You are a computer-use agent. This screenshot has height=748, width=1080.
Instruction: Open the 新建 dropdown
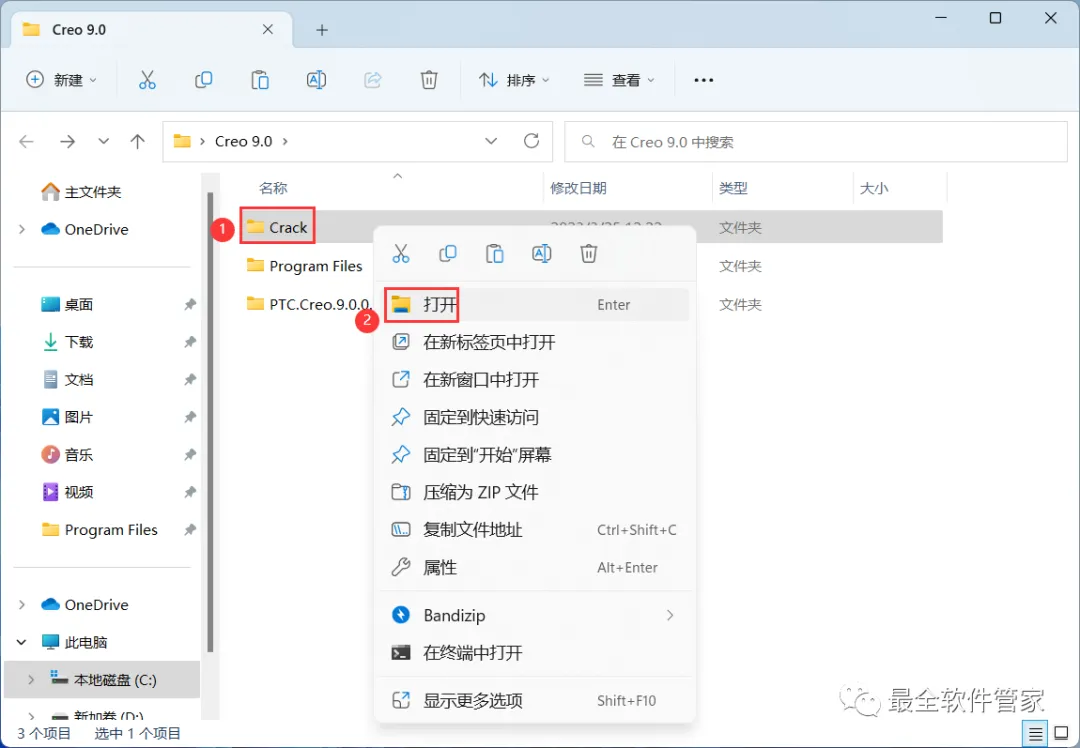tap(61, 80)
